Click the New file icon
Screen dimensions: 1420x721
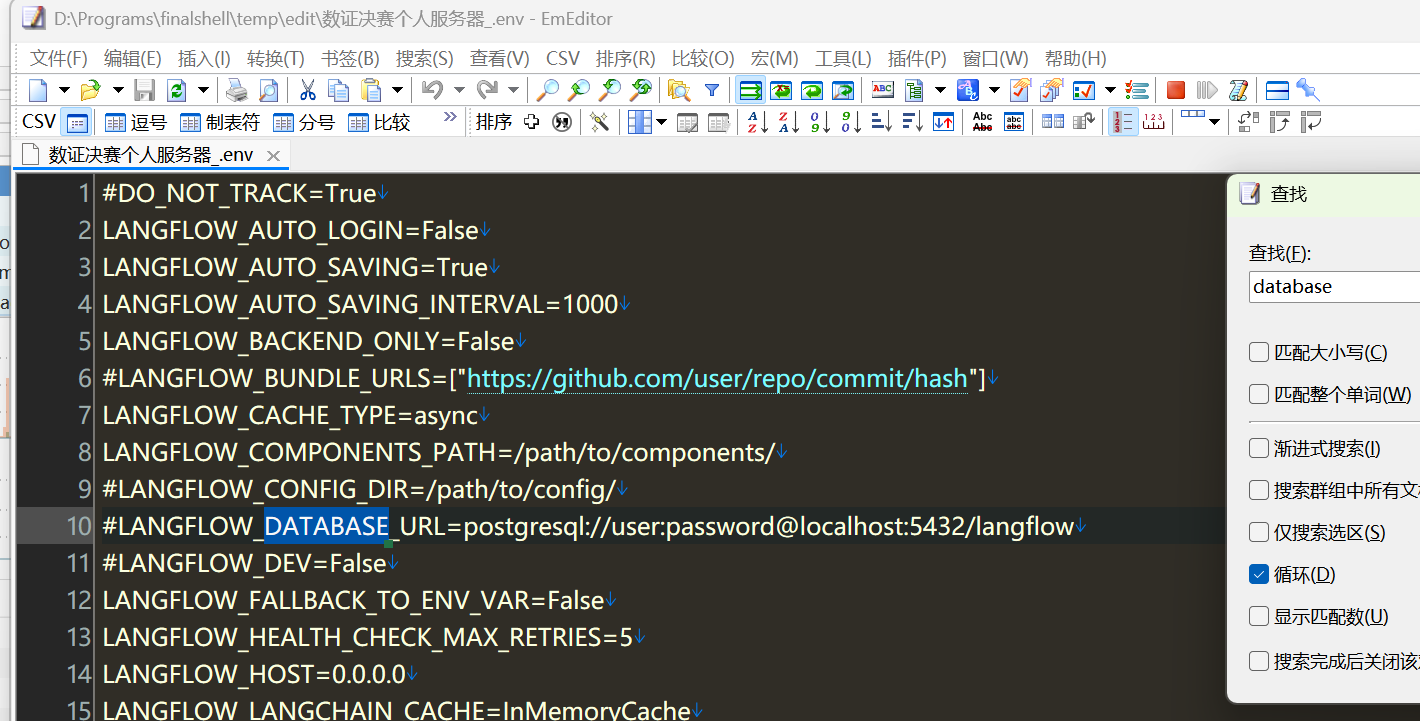38,90
